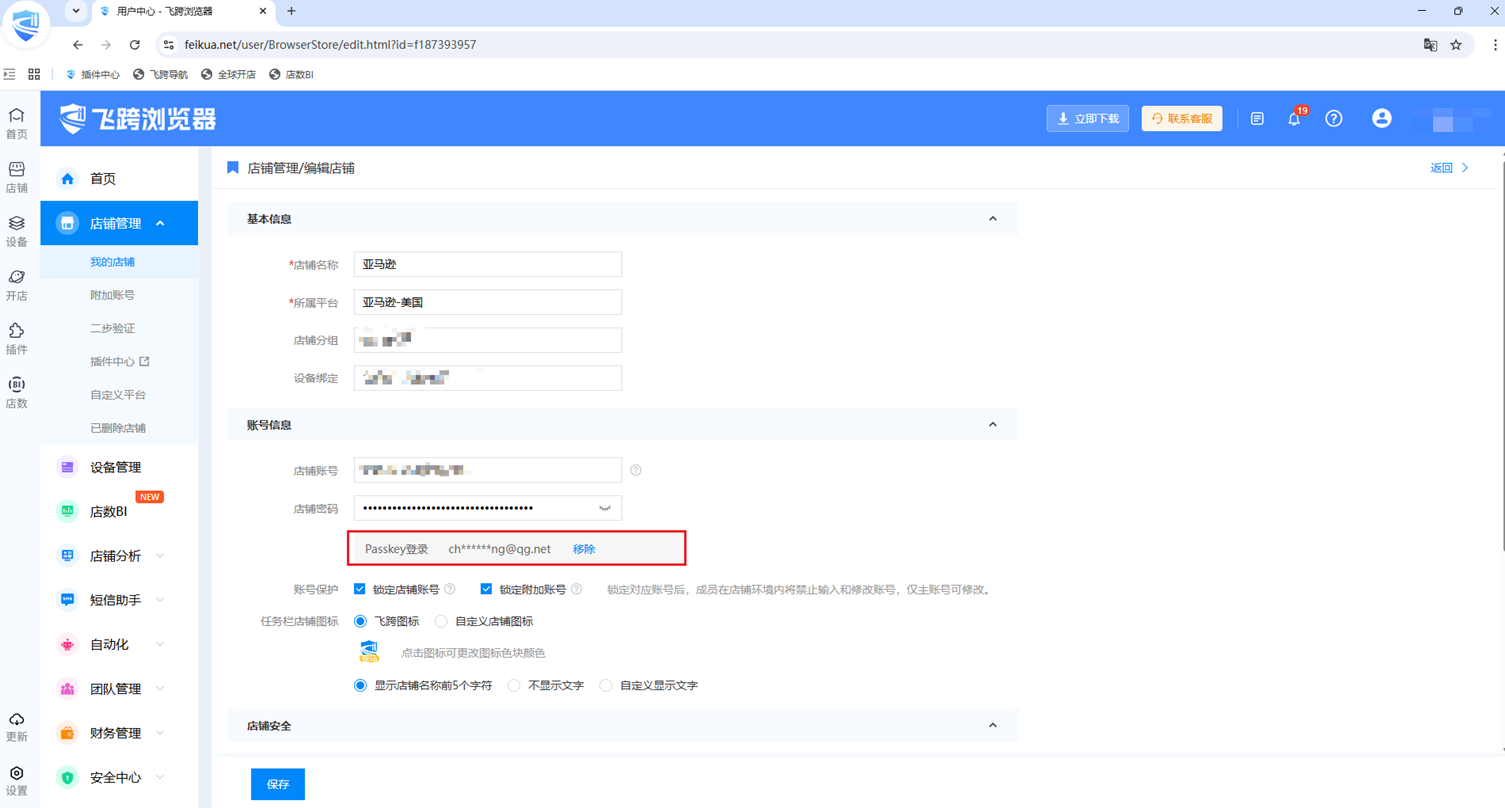Open notifications bell with 19 badge
Screen dimensions: 1505x808
(x=1294, y=118)
